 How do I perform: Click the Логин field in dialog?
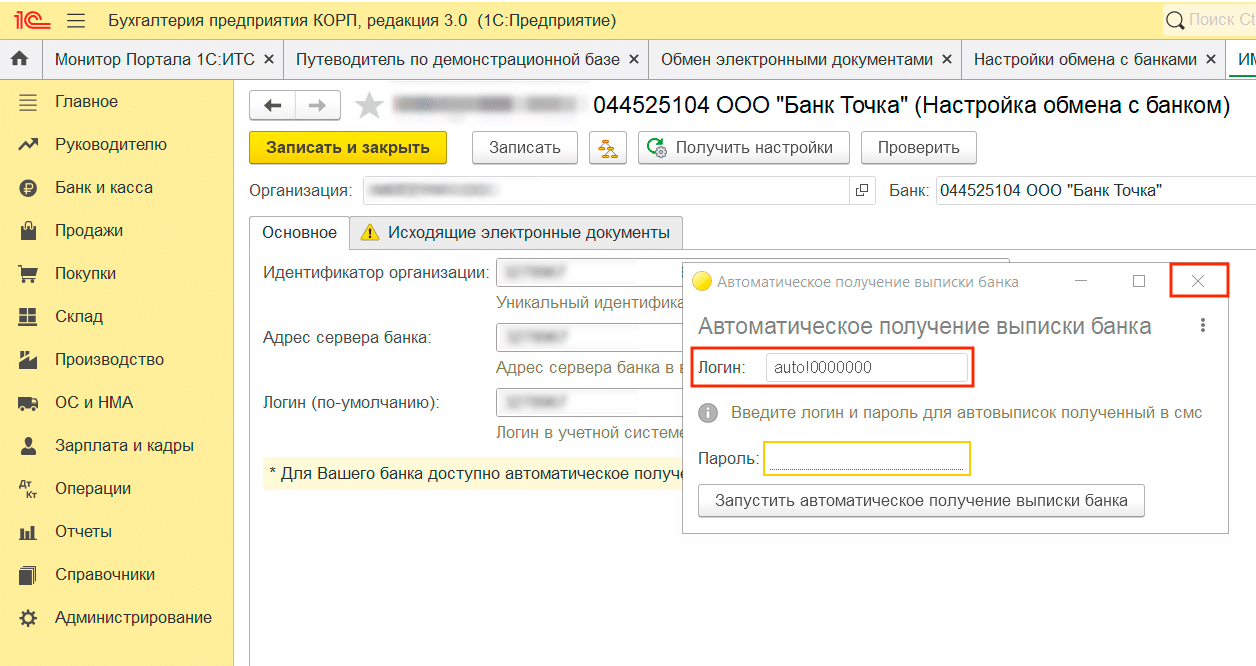point(866,368)
